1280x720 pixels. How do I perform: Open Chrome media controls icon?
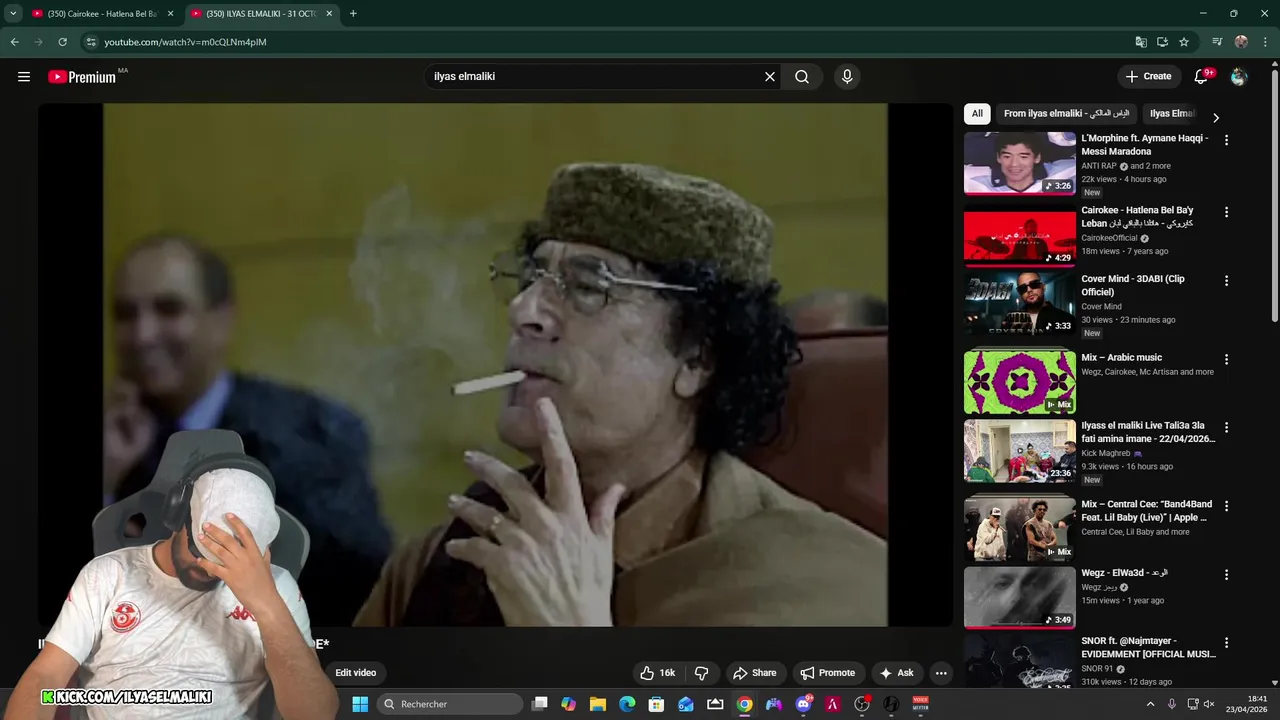click(1217, 42)
